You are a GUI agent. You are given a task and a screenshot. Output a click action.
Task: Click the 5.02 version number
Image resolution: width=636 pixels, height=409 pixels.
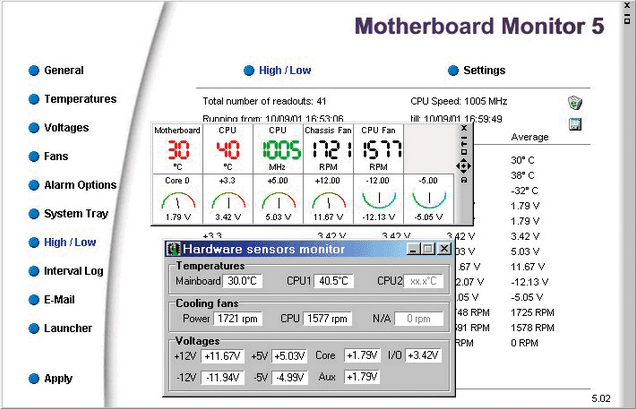[601, 399]
